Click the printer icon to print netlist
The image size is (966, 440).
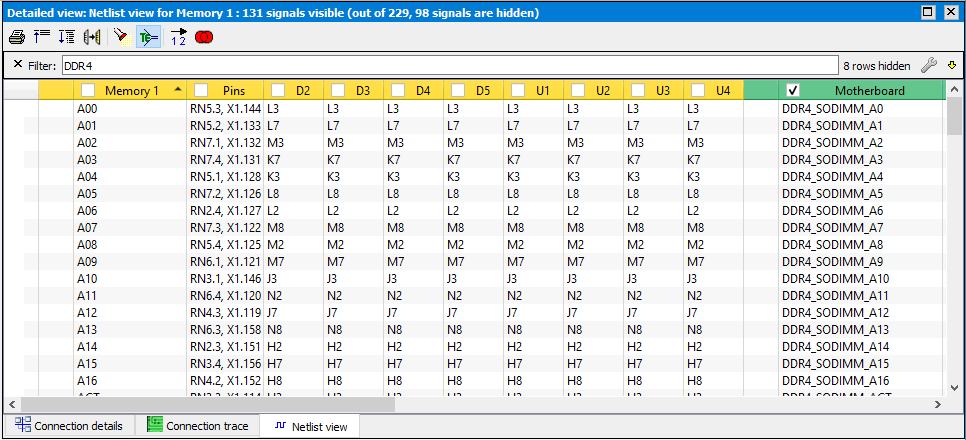click(x=16, y=37)
